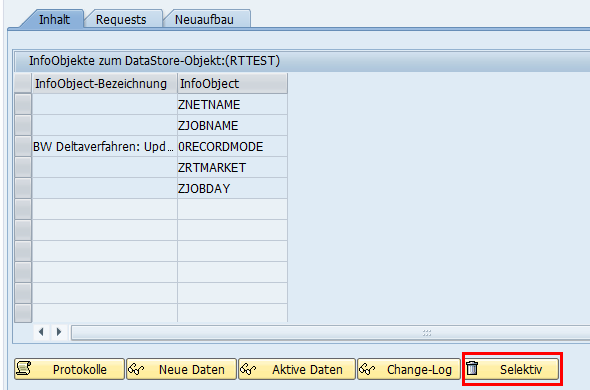The height and width of the screenshot is (390, 590).
Task: Click the row selector for ZRTMARKET
Action: [23, 168]
